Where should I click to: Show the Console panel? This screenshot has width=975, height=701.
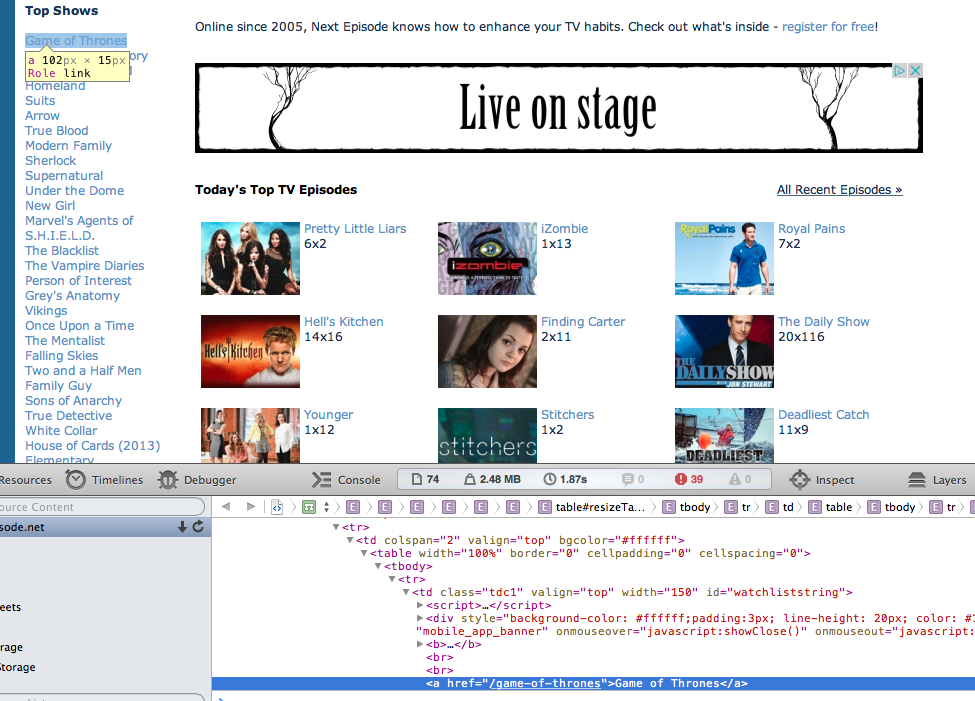pos(346,480)
